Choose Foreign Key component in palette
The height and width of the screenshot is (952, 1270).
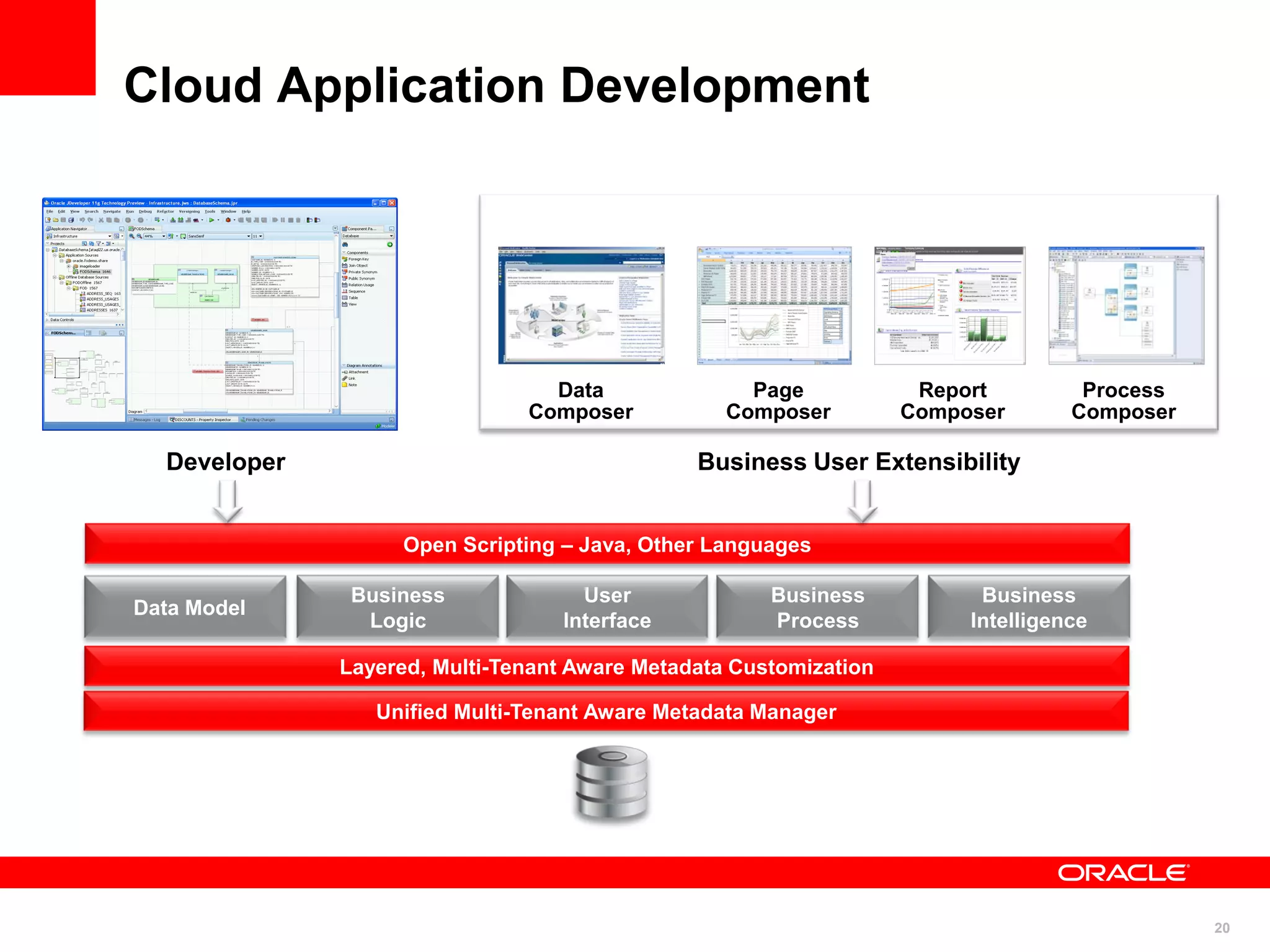[x=355, y=259]
